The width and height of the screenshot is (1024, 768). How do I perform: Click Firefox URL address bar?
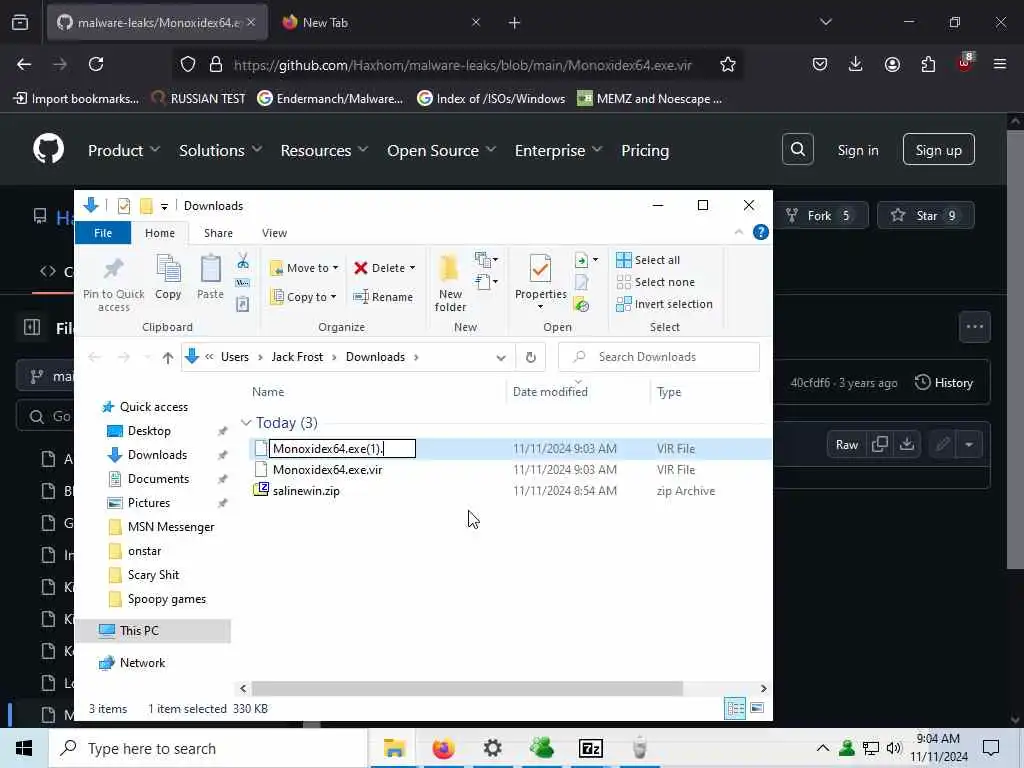coord(462,64)
